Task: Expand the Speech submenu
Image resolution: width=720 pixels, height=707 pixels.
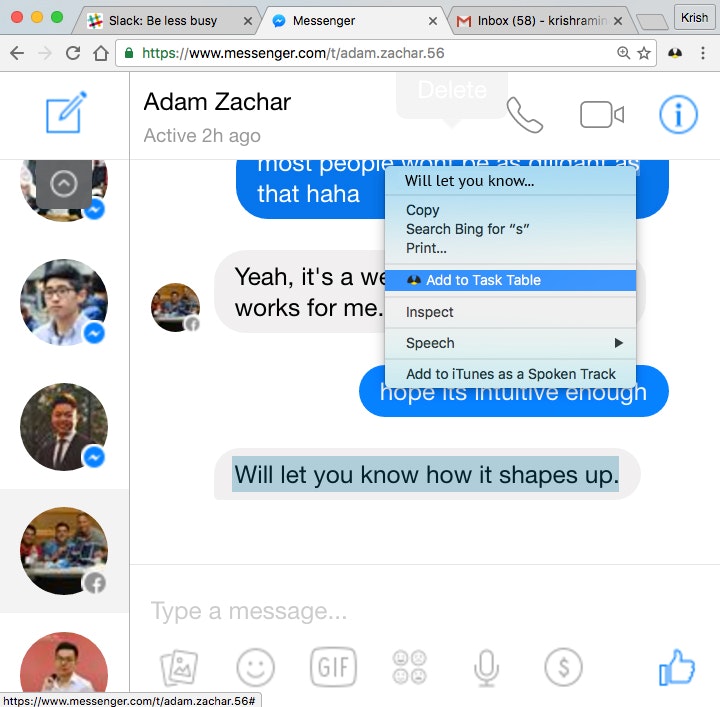Action: [x=510, y=343]
